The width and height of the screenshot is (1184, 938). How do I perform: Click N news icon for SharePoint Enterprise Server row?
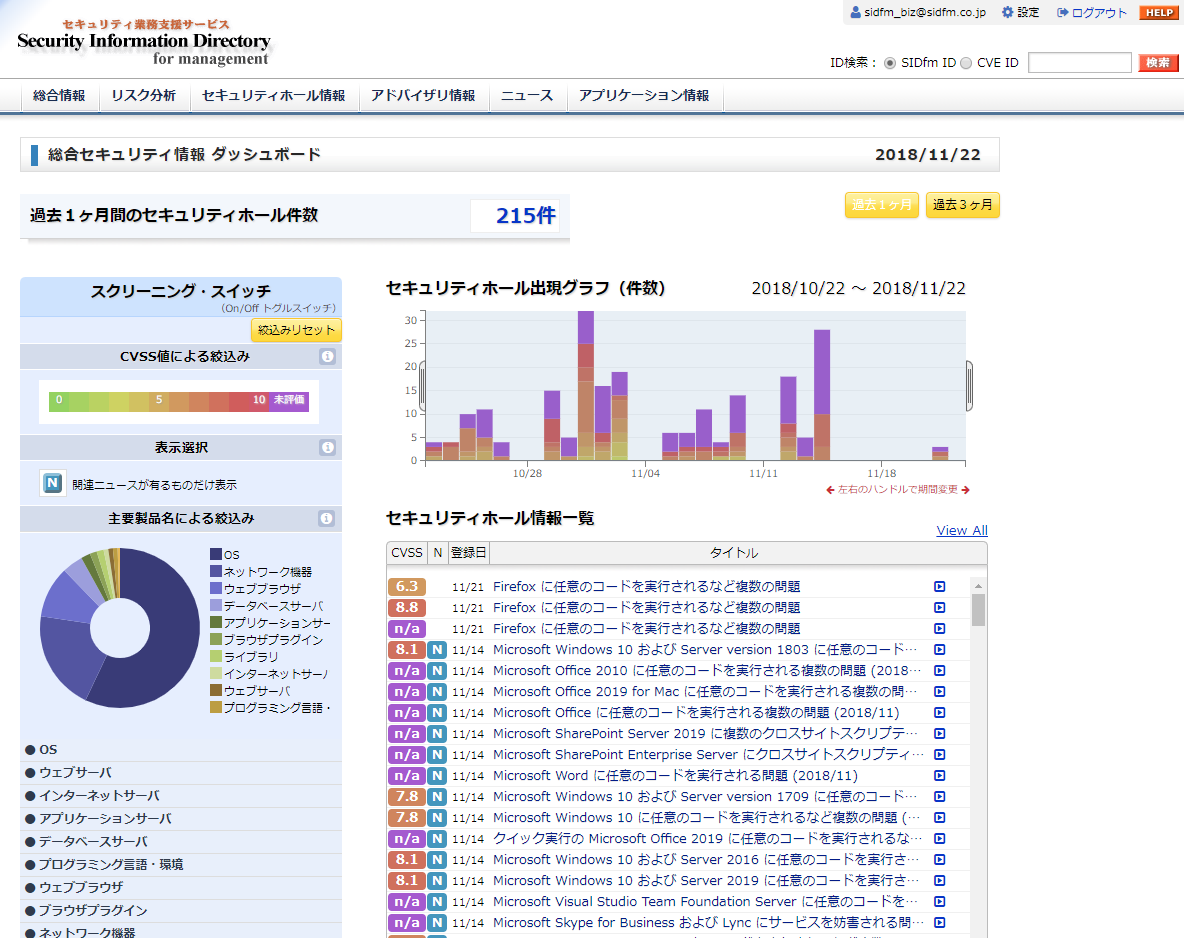pyautogui.click(x=437, y=754)
